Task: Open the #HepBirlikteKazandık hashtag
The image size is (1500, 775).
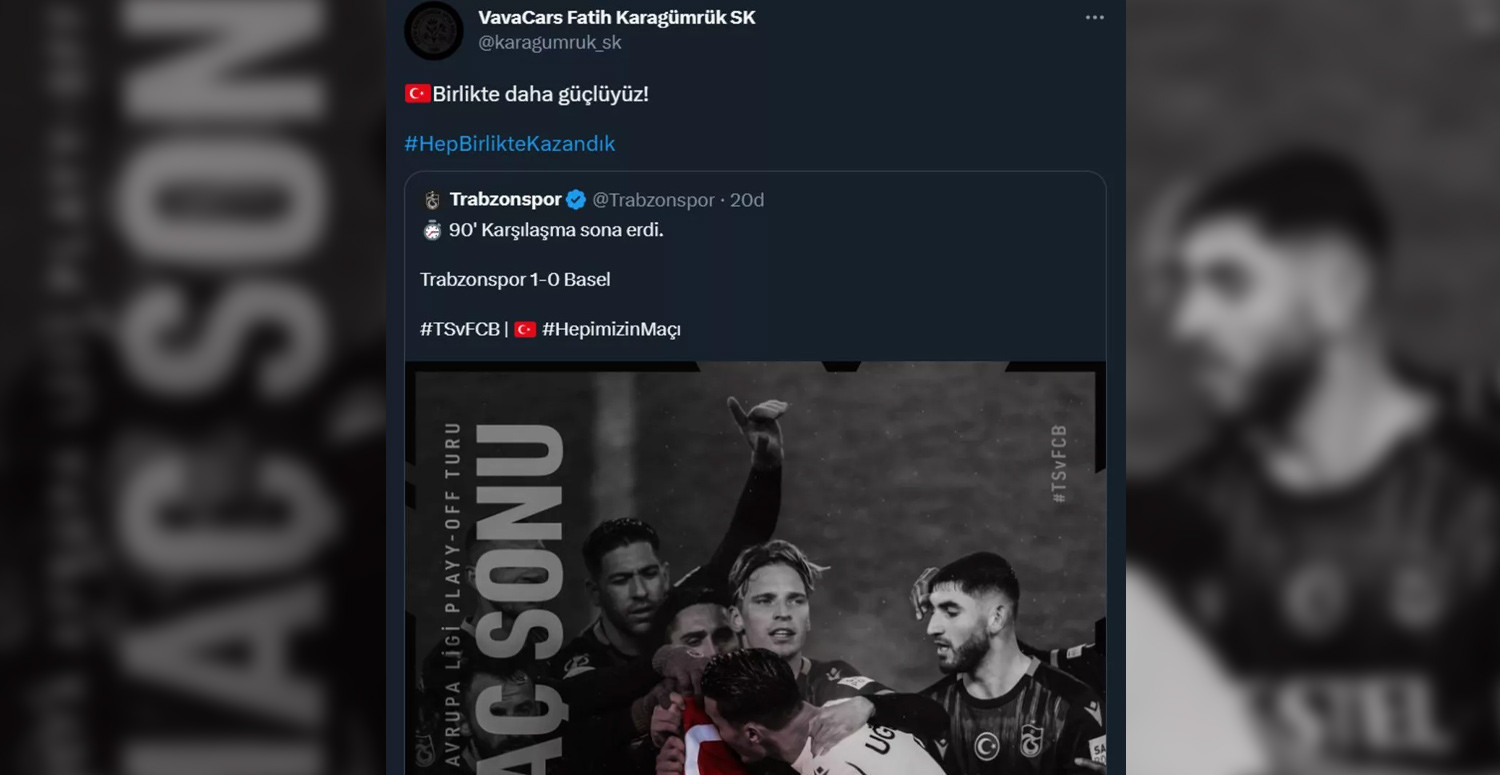Action: (x=510, y=143)
